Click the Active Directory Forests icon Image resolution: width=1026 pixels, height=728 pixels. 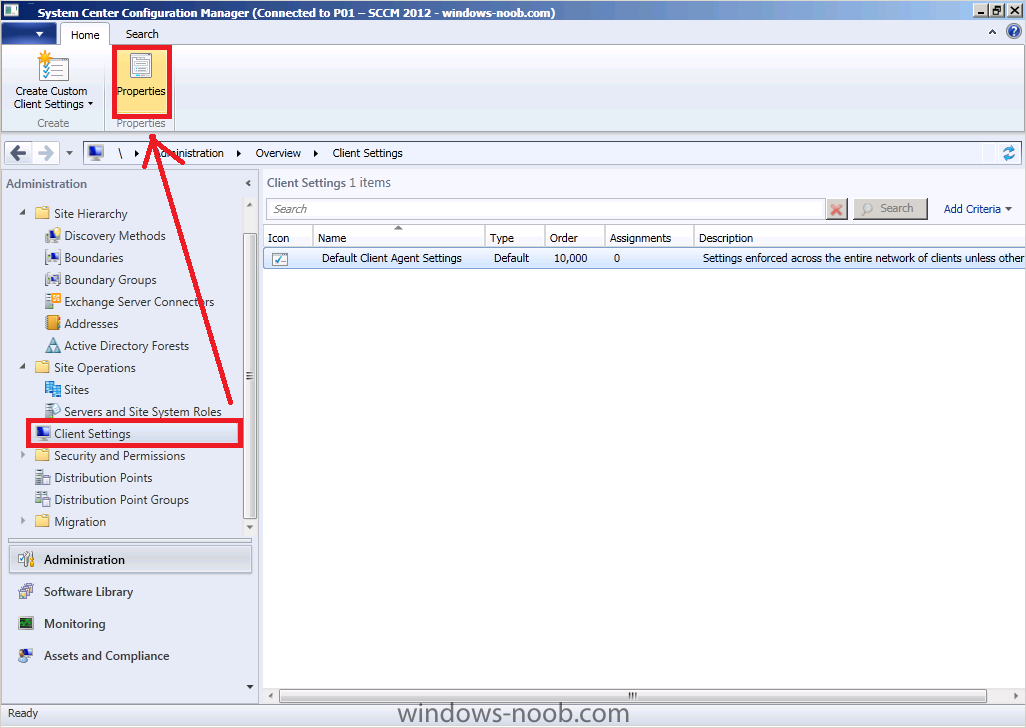tap(52, 345)
